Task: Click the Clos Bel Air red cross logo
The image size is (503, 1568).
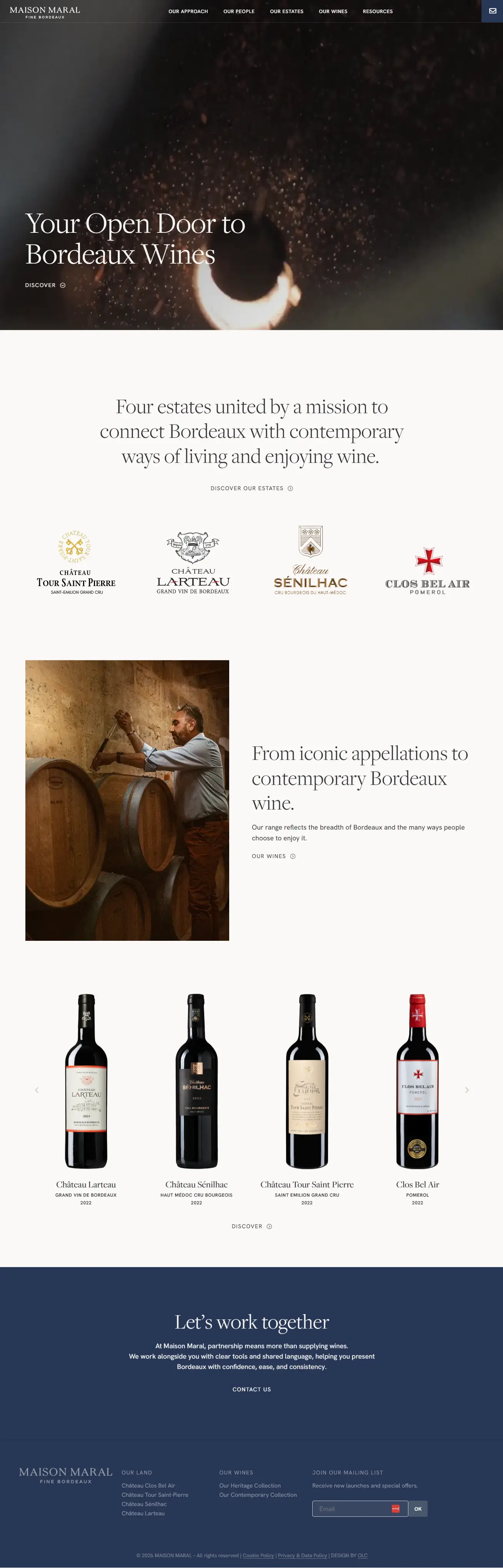Action: pos(428,570)
